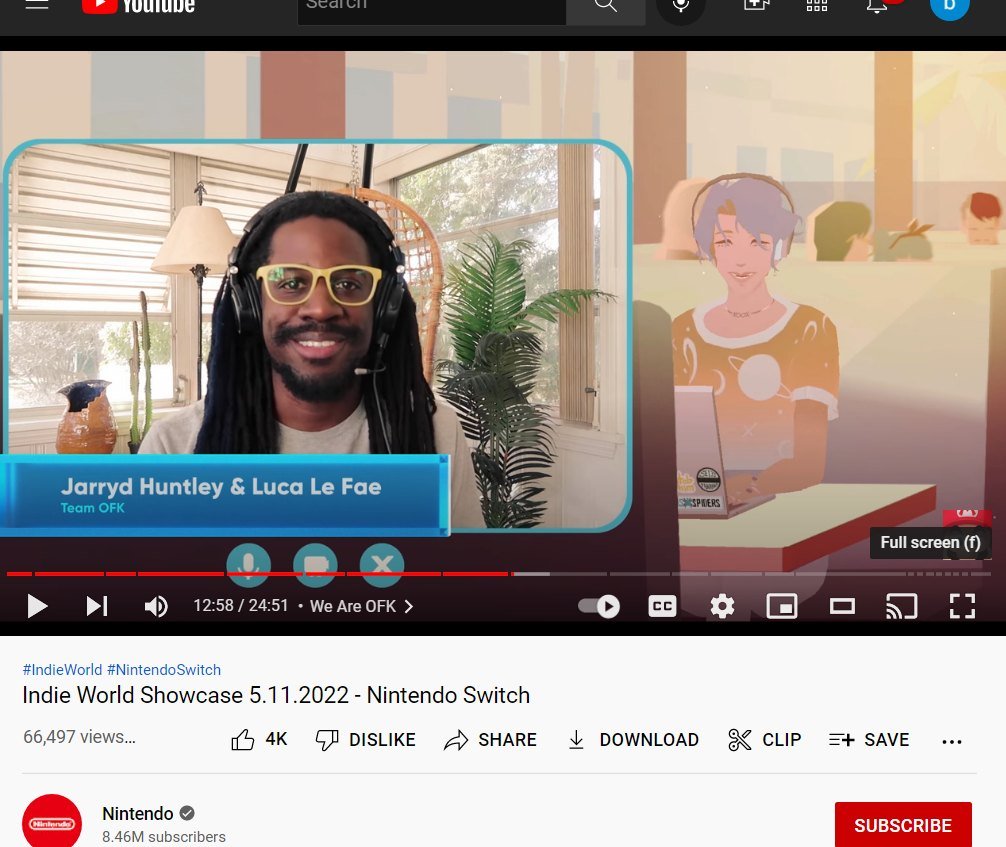Switch to theater mode

[842, 606]
